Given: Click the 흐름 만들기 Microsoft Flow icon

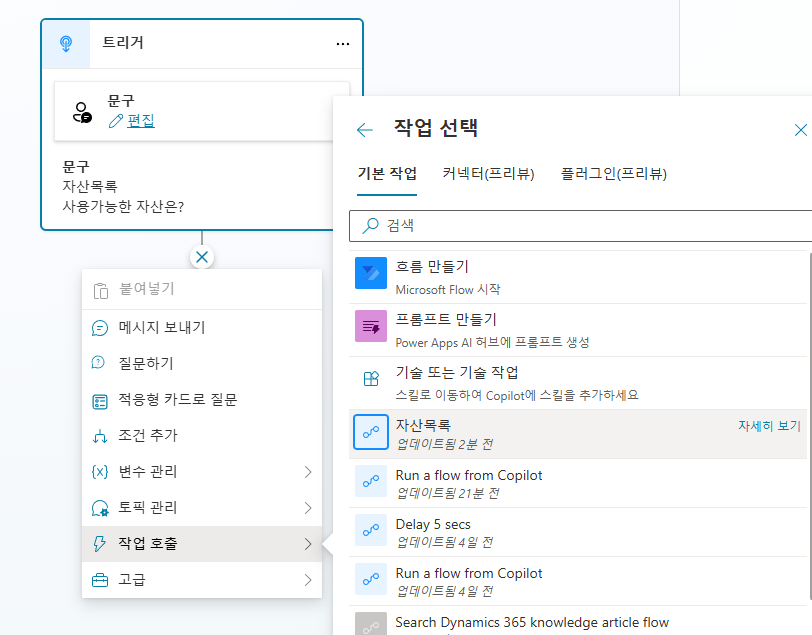Looking at the screenshot, I should [x=371, y=274].
